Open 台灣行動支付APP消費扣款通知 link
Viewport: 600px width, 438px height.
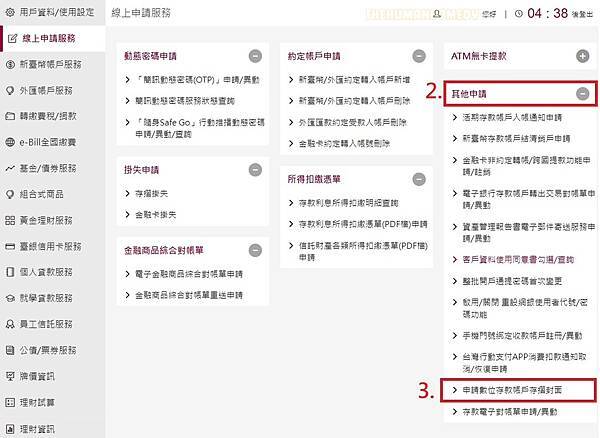point(524,363)
